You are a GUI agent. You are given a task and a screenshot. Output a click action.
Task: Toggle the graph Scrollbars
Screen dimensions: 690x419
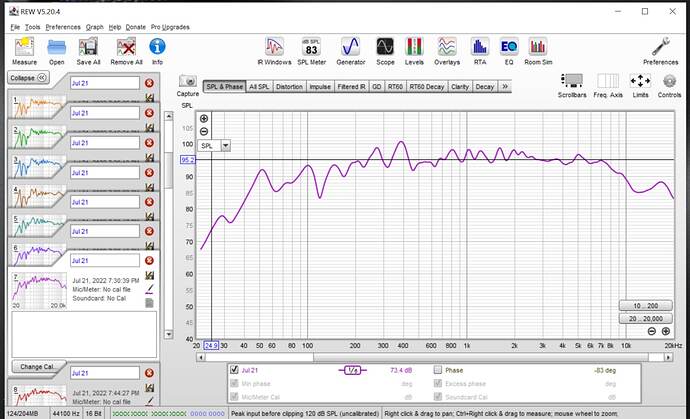(572, 85)
